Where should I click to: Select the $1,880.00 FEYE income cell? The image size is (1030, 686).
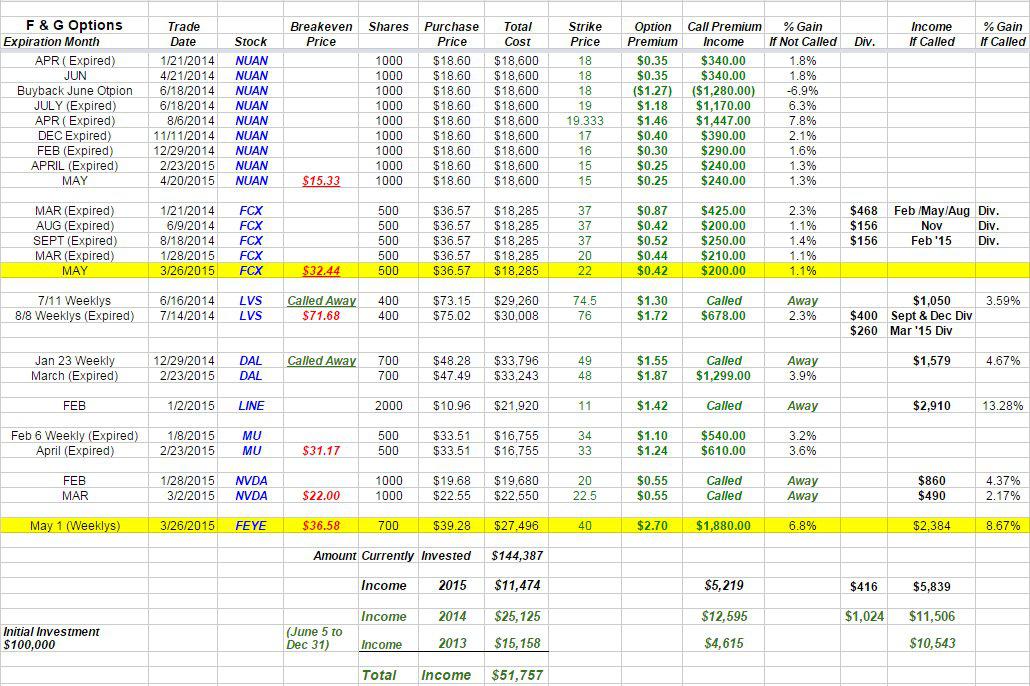[x=723, y=526]
